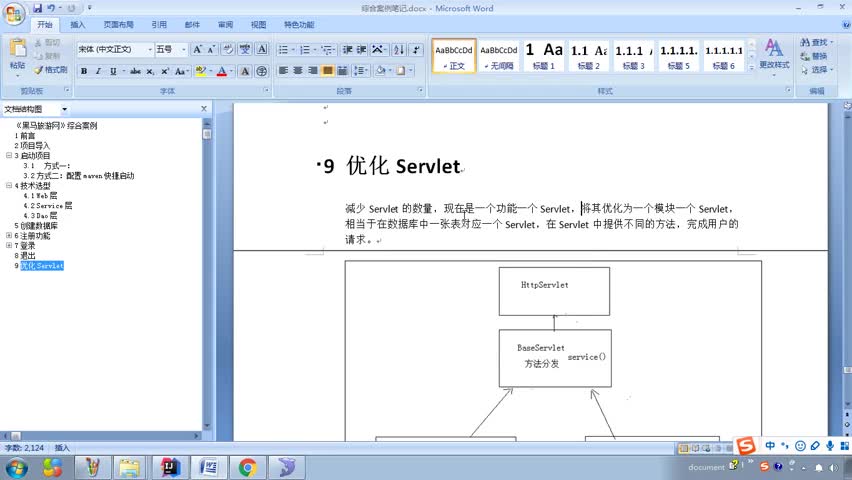Apply character border A icon
This screenshot has height=480, width=852.
pyautogui.click(x=262, y=49)
